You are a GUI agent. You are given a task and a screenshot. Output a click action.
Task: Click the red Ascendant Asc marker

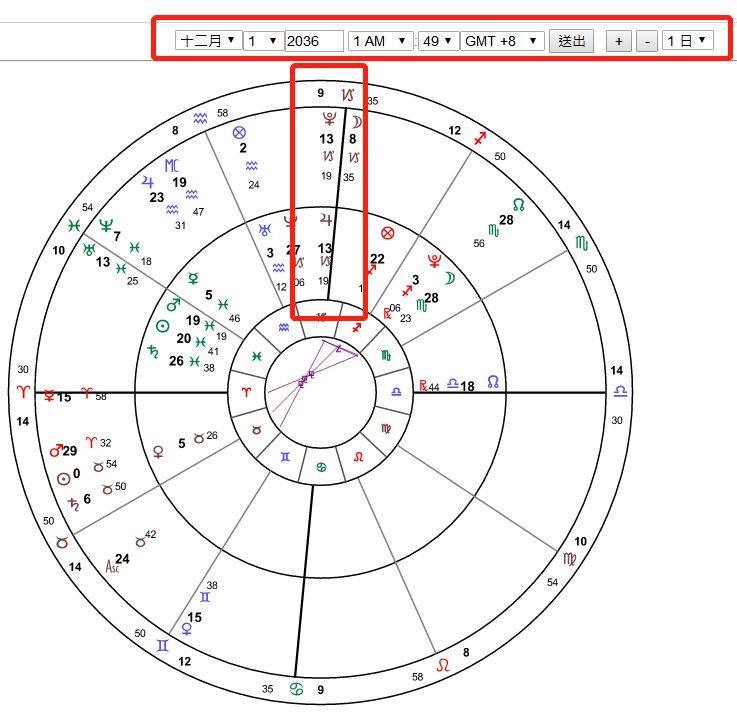[x=112, y=566]
